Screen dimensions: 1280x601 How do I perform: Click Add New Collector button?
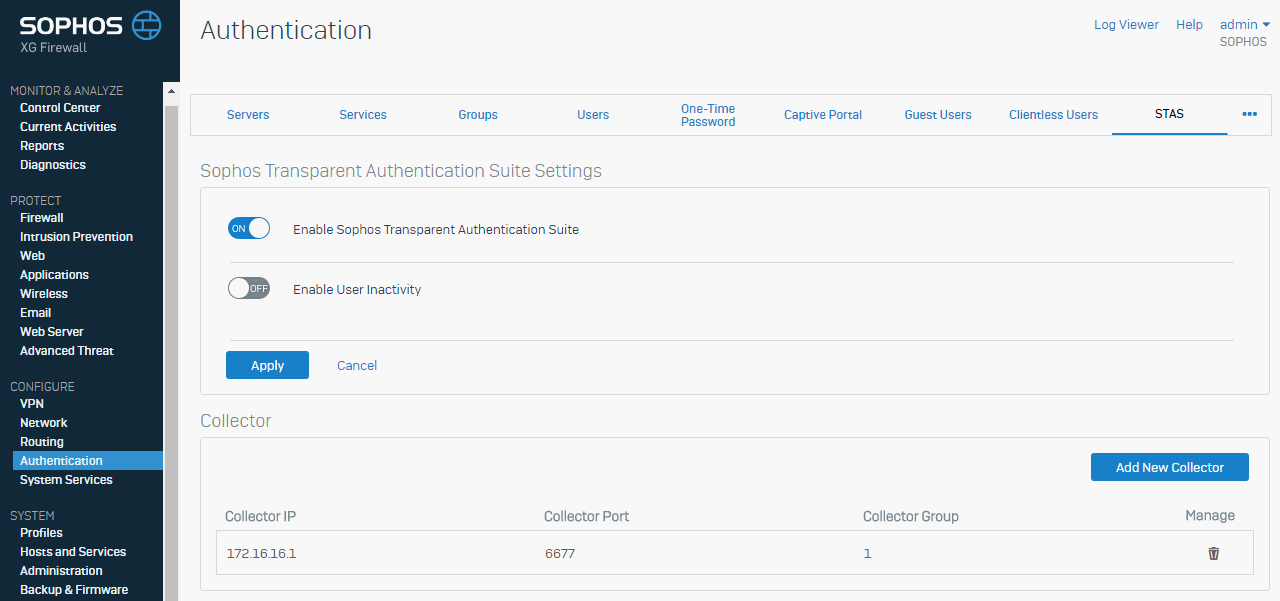click(x=1169, y=467)
